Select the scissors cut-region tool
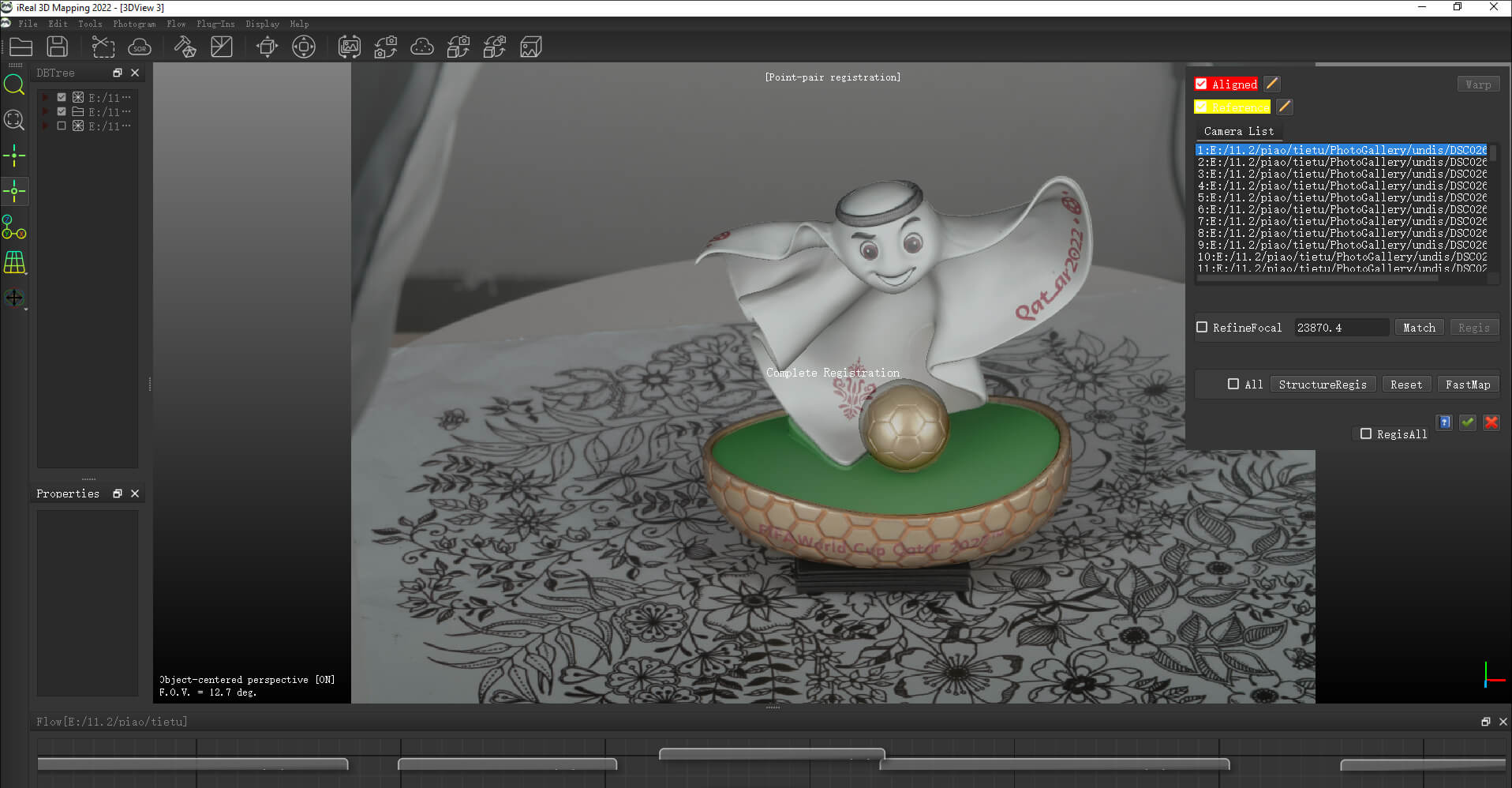The width and height of the screenshot is (1512, 788). (103, 47)
